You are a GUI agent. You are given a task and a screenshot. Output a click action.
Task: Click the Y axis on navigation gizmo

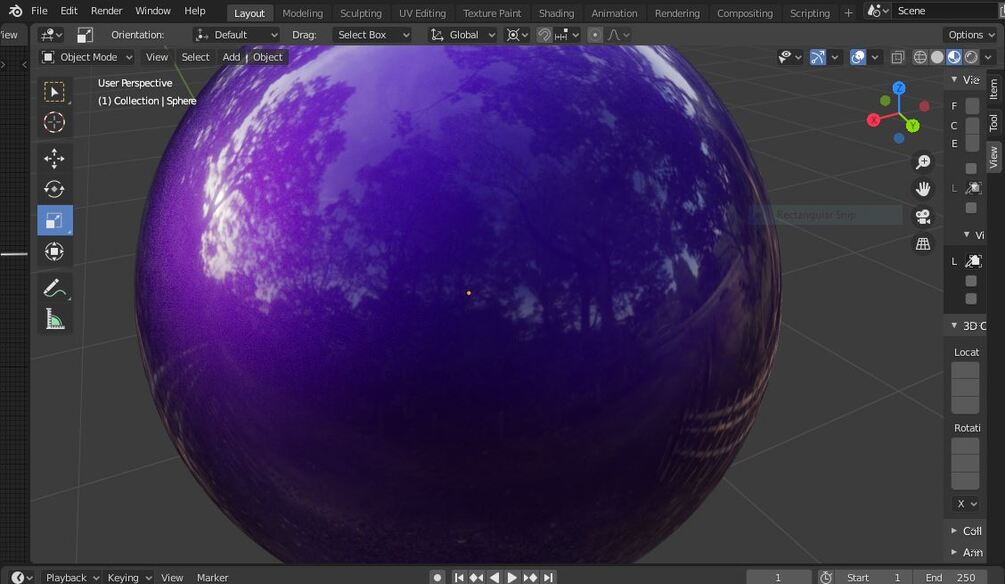tap(913, 126)
